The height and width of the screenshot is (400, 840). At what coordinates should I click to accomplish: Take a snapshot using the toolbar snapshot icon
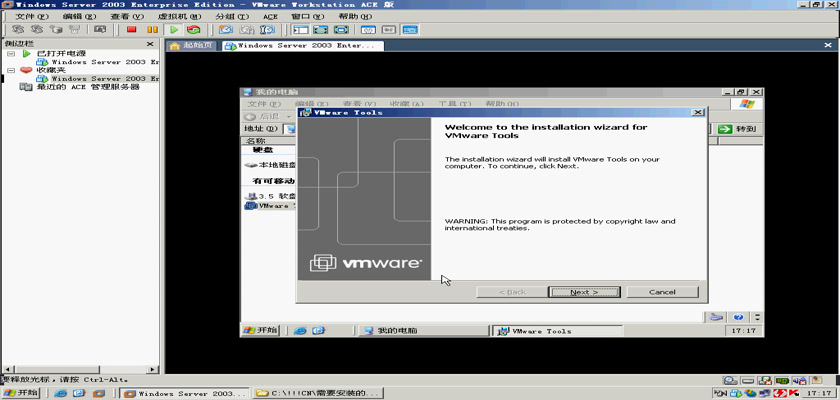point(226,30)
